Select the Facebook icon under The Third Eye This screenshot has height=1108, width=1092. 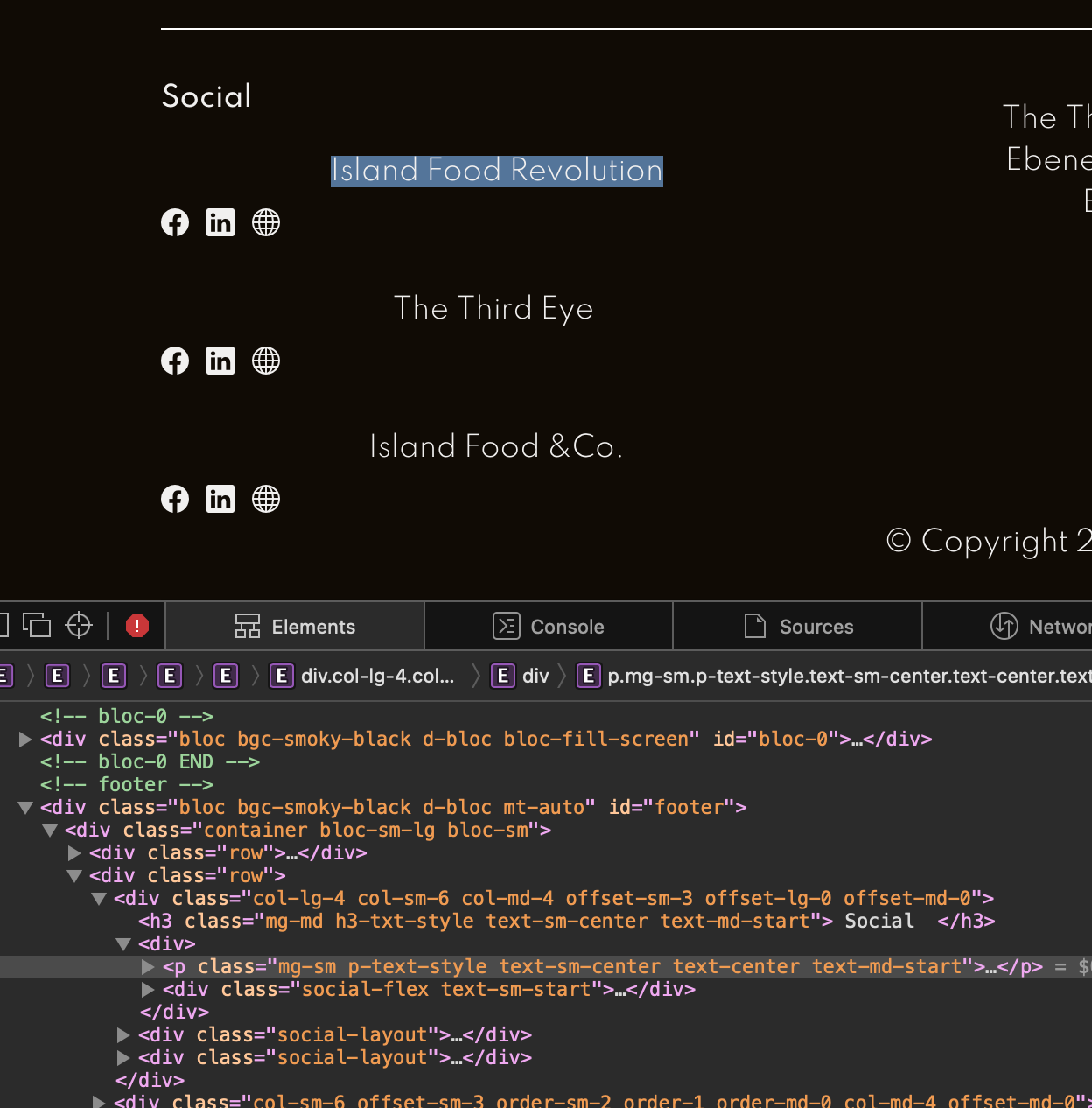coord(175,361)
